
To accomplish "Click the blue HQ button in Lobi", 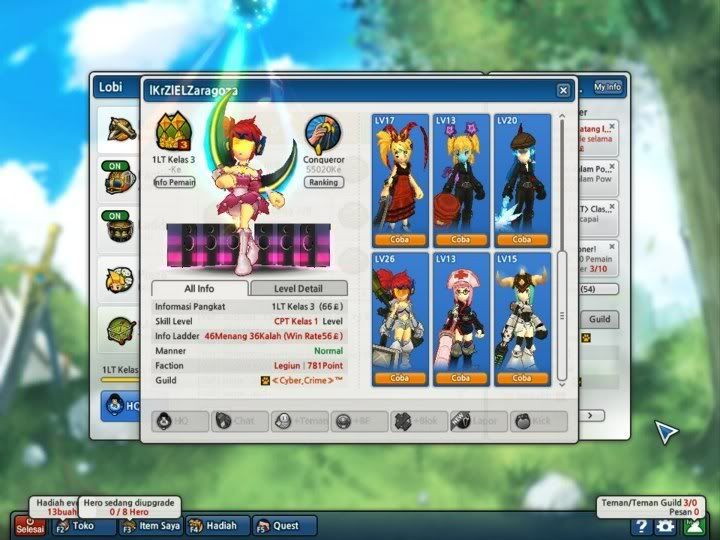I will [x=121, y=406].
